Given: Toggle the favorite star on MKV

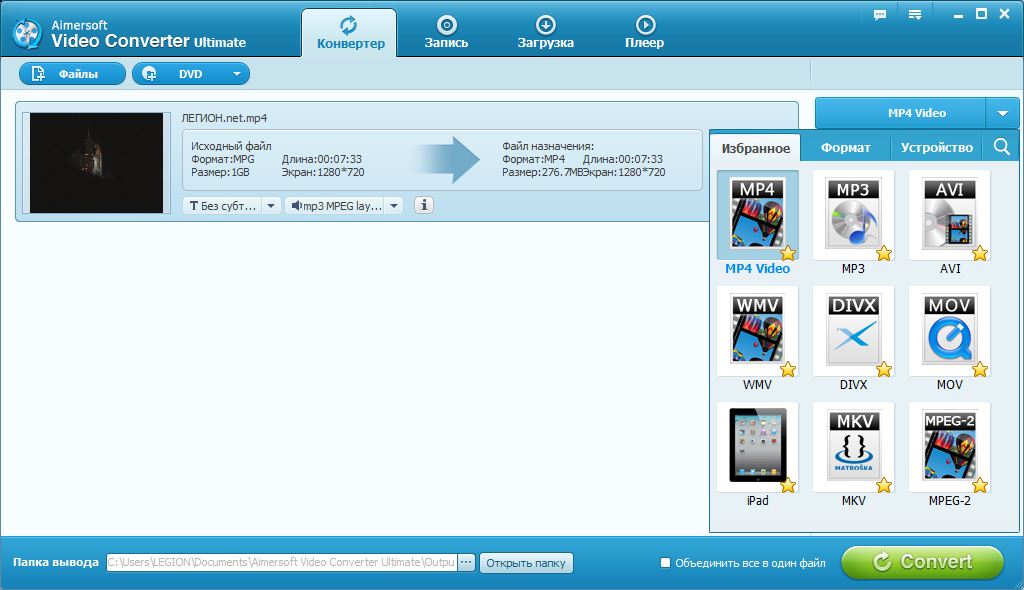Looking at the screenshot, I should (x=884, y=485).
